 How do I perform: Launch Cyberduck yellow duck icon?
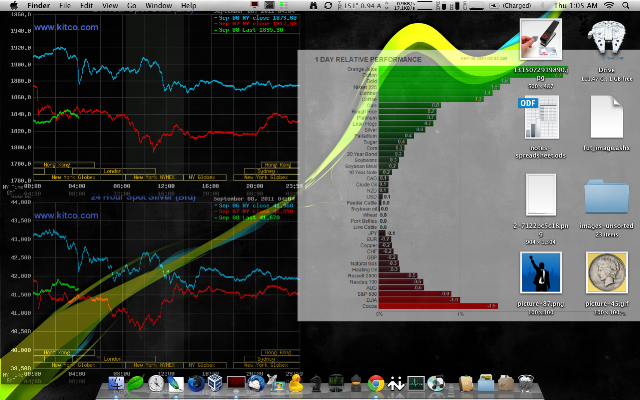pos(296,384)
